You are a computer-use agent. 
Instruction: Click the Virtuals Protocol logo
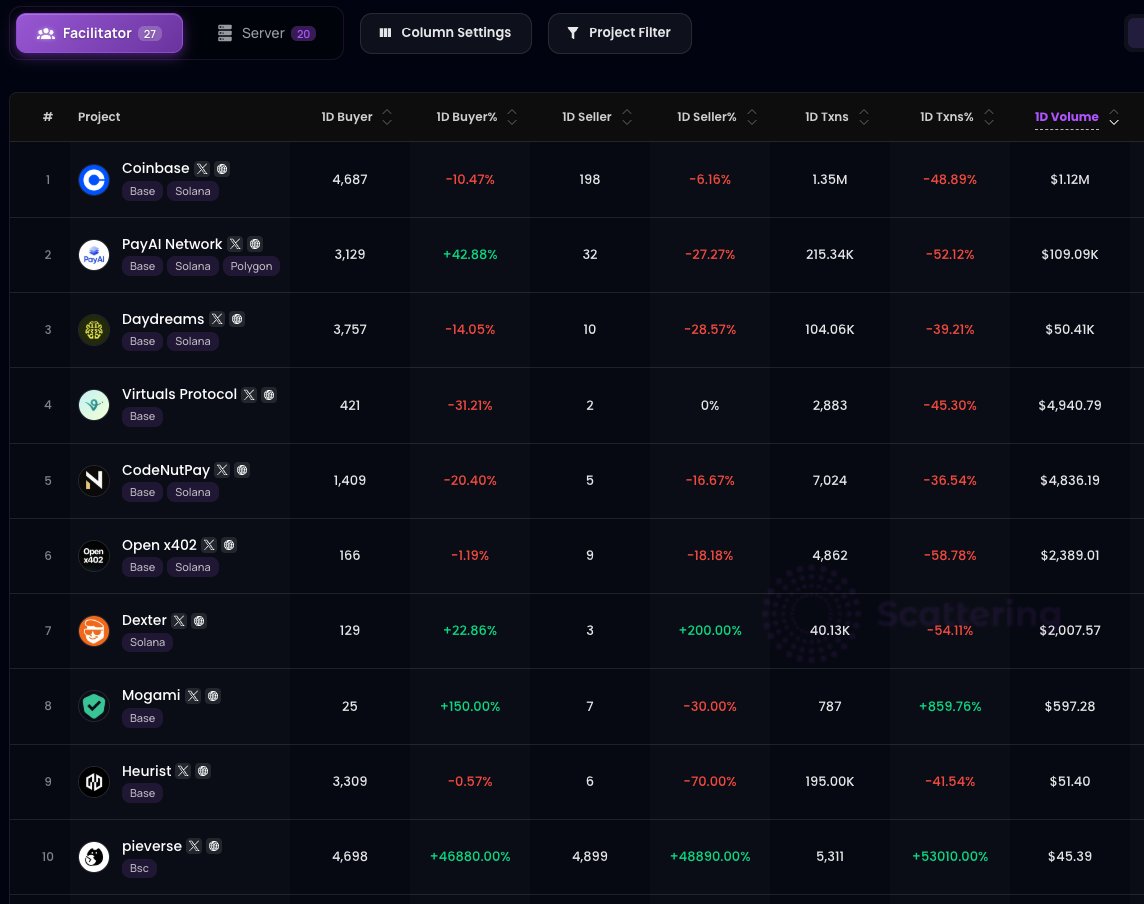pyautogui.click(x=94, y=405)
